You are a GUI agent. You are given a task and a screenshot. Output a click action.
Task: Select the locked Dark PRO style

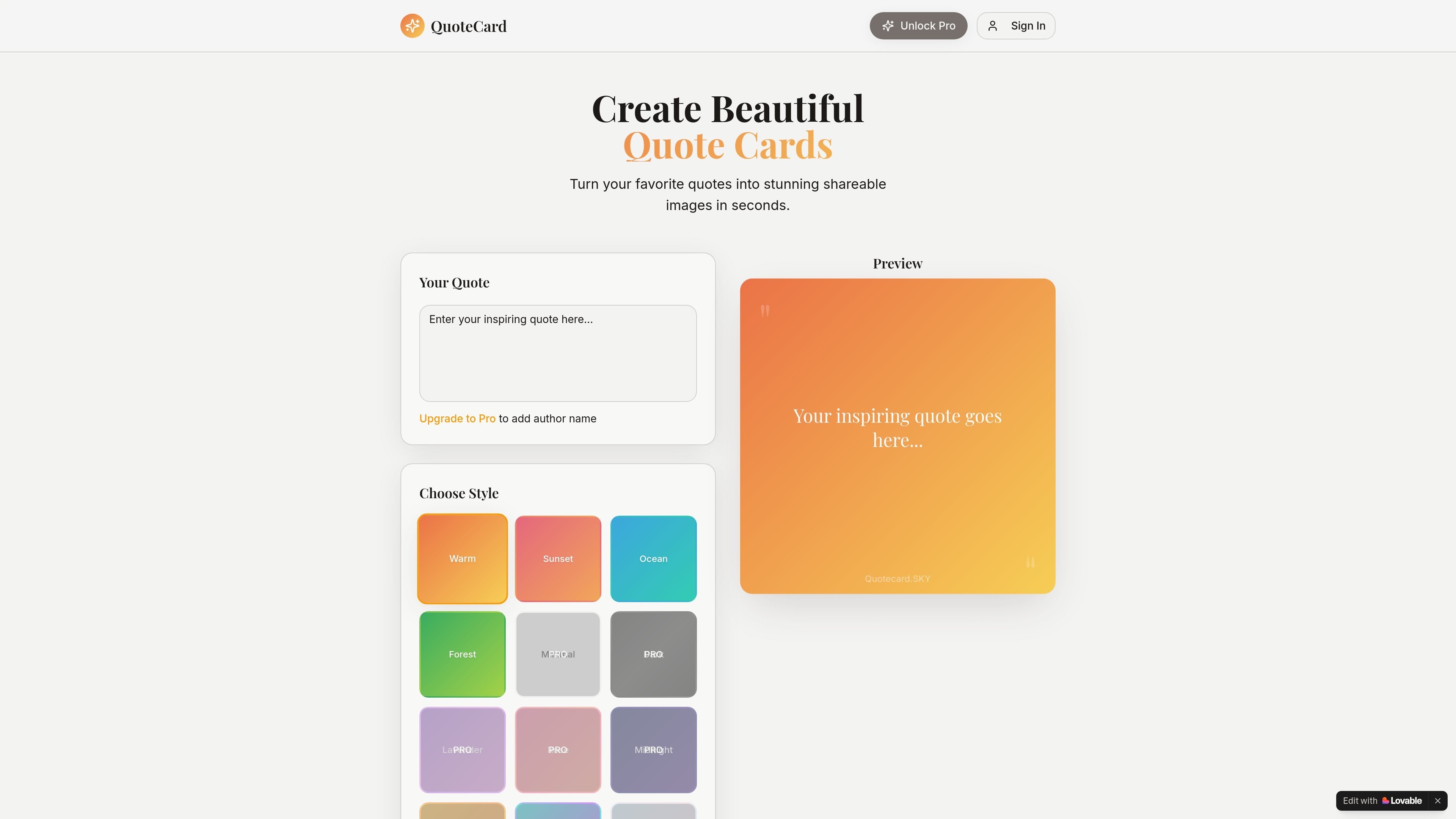point(653,654)
